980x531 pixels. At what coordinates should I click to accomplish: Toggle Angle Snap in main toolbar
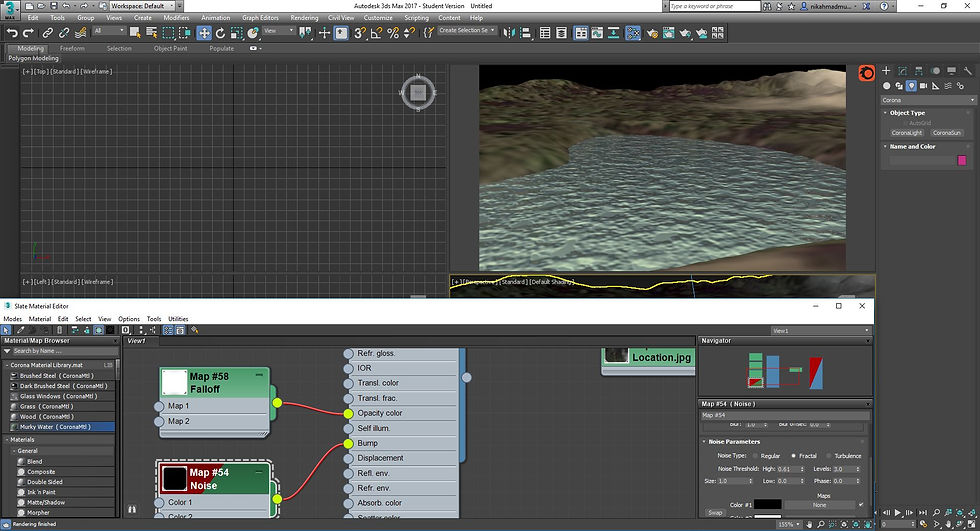(x=376, y=33)
